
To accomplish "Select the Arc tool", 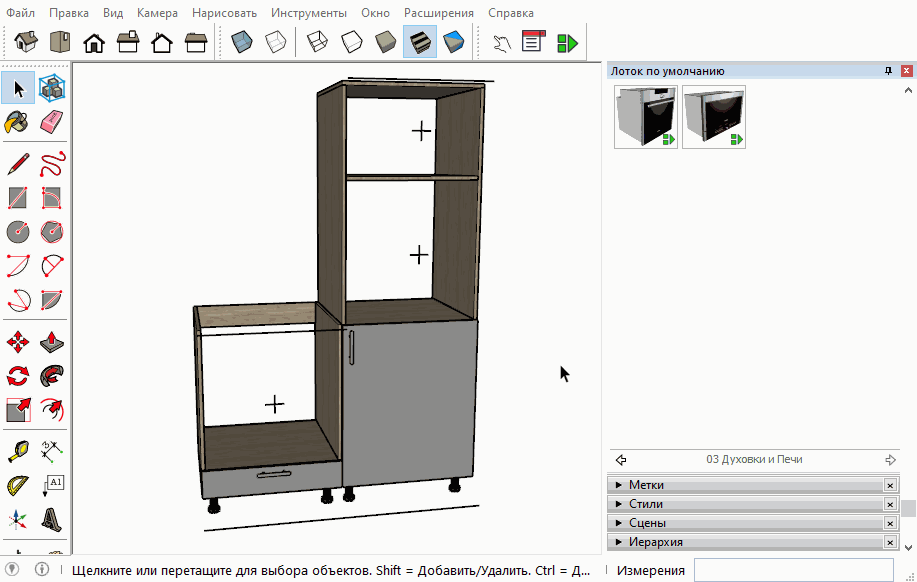I will click(18, 266).
